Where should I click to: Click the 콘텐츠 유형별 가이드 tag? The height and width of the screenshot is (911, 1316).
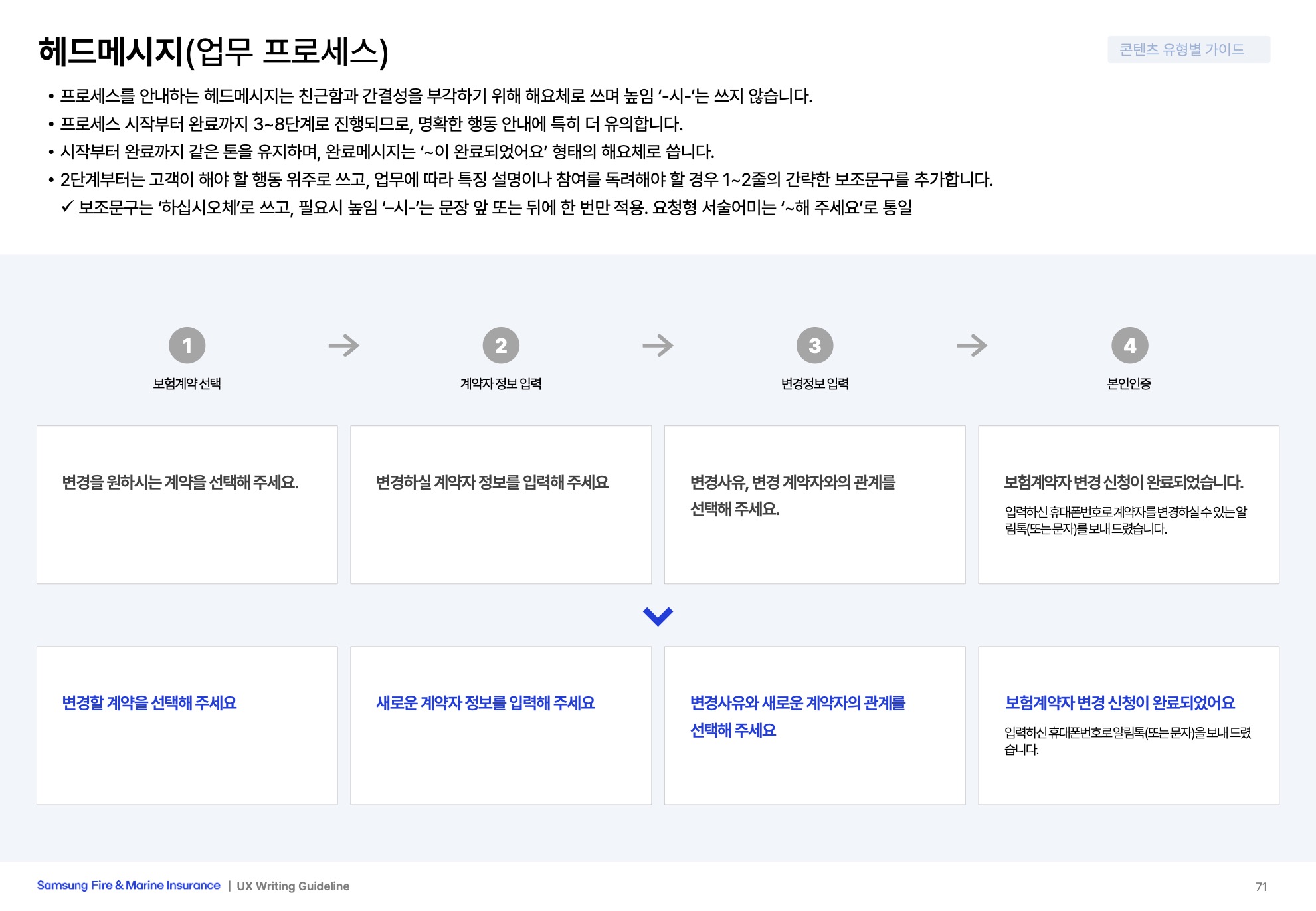[1188, 50]
